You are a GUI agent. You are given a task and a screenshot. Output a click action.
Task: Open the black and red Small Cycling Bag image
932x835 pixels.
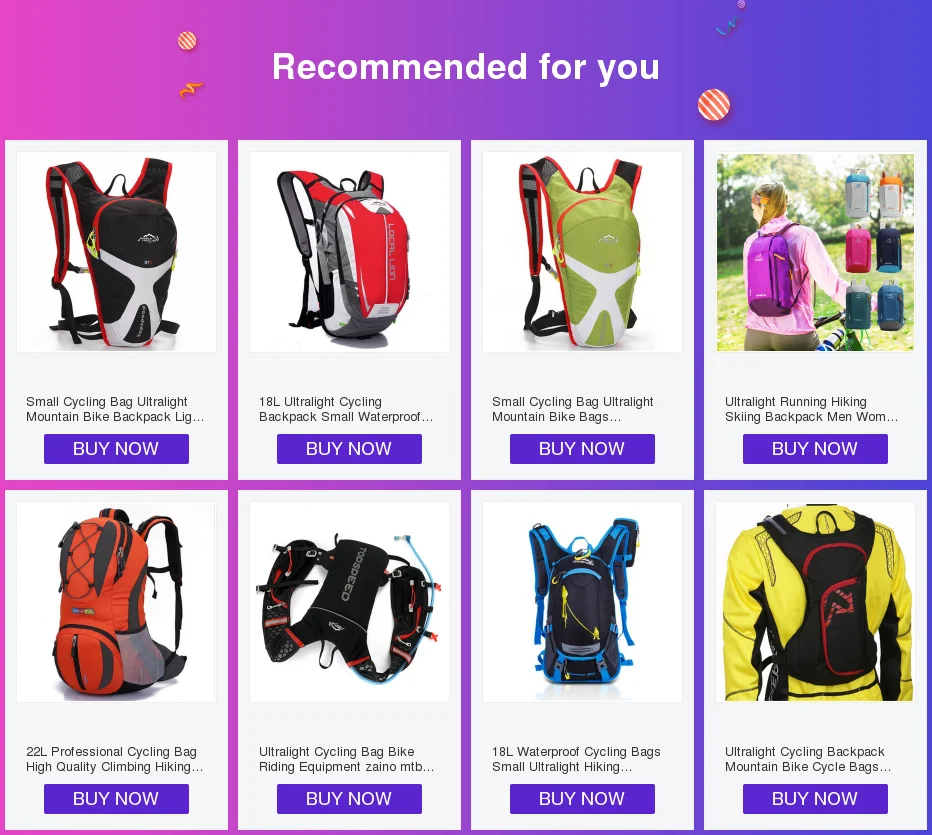(x=116, y=252)
